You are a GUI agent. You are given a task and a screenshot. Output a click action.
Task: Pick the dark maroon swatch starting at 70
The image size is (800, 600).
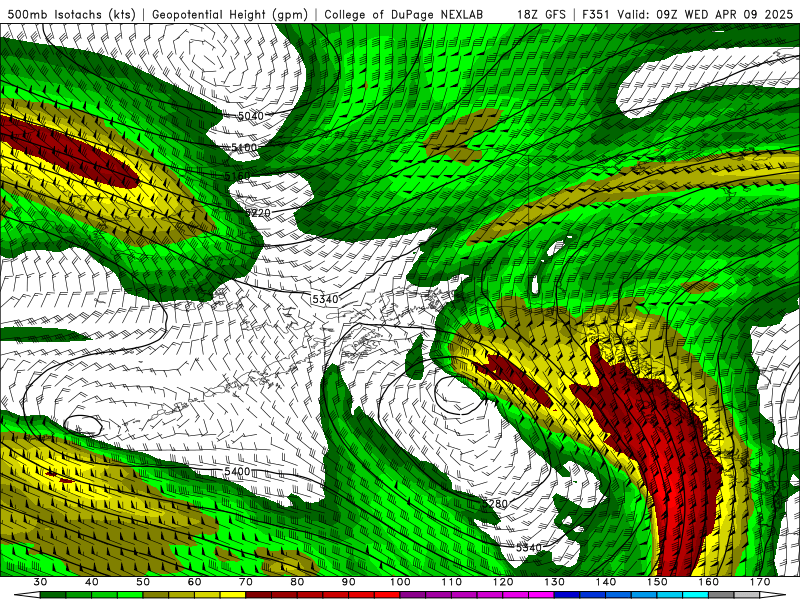[258, 595]
